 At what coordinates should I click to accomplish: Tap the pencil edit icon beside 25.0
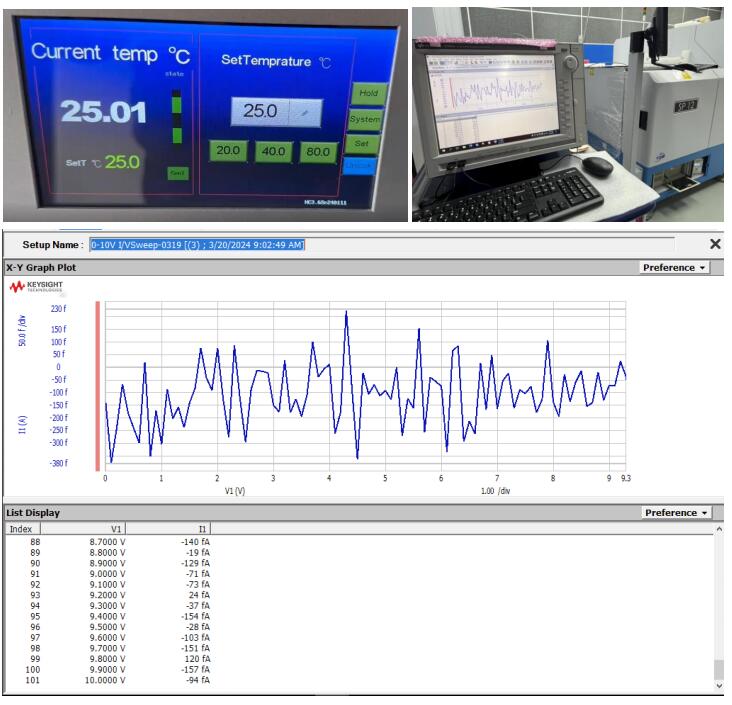pos(305,113)
